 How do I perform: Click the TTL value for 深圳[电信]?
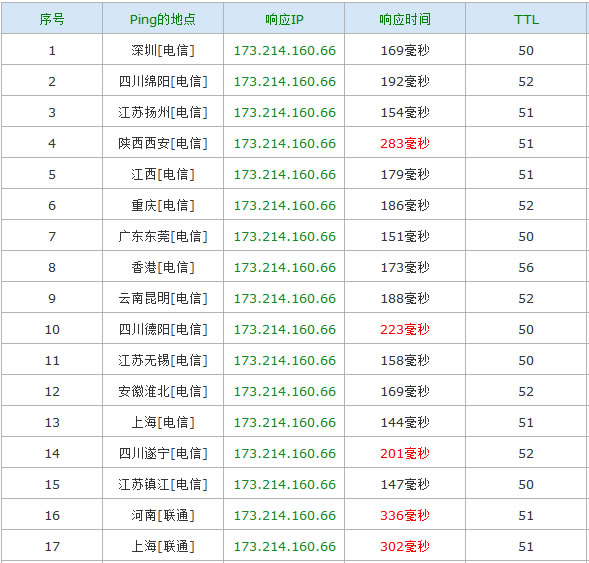pyautogui.click(x=526, y=51)
